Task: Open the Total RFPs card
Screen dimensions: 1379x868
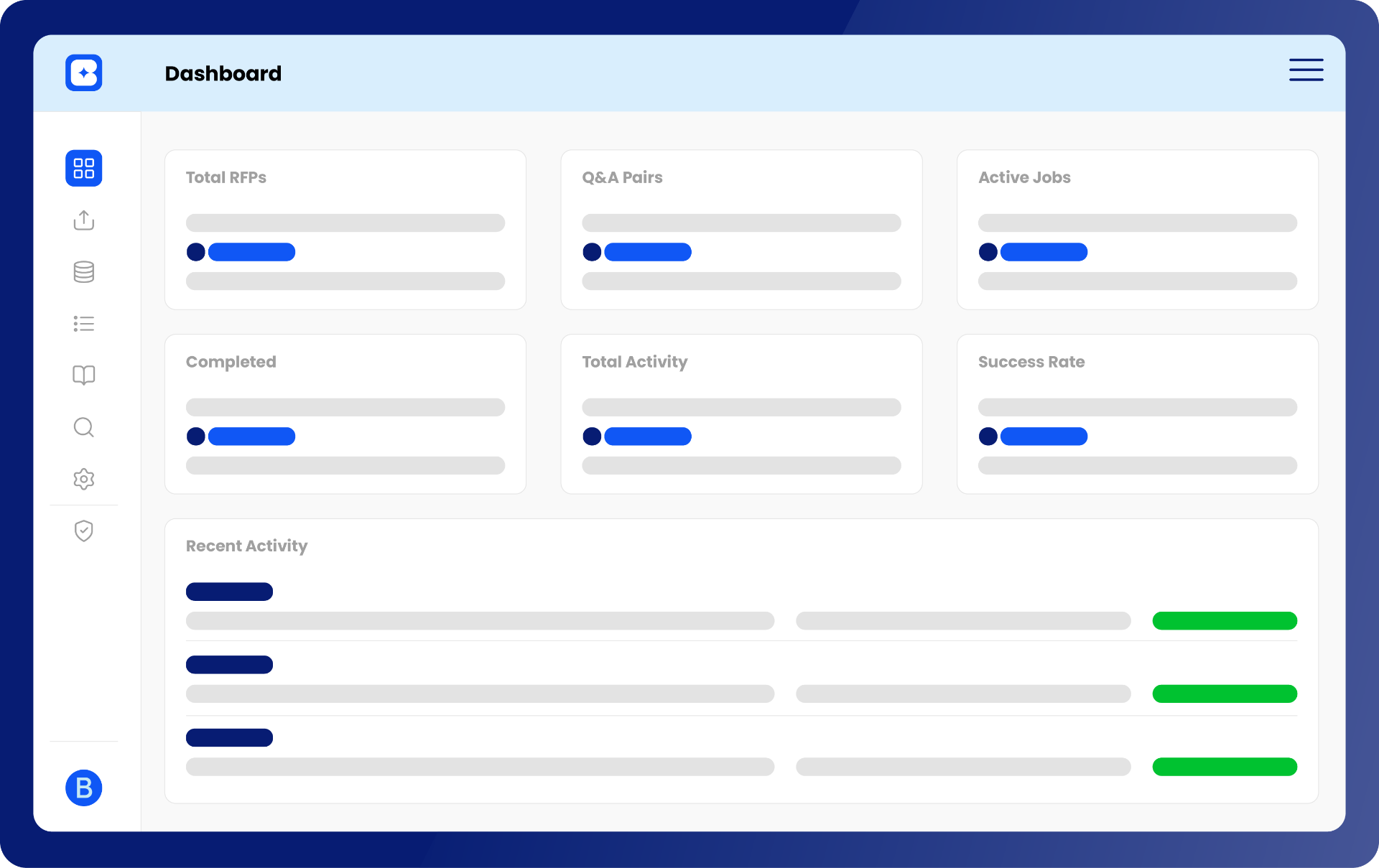Action: (345, 230)
